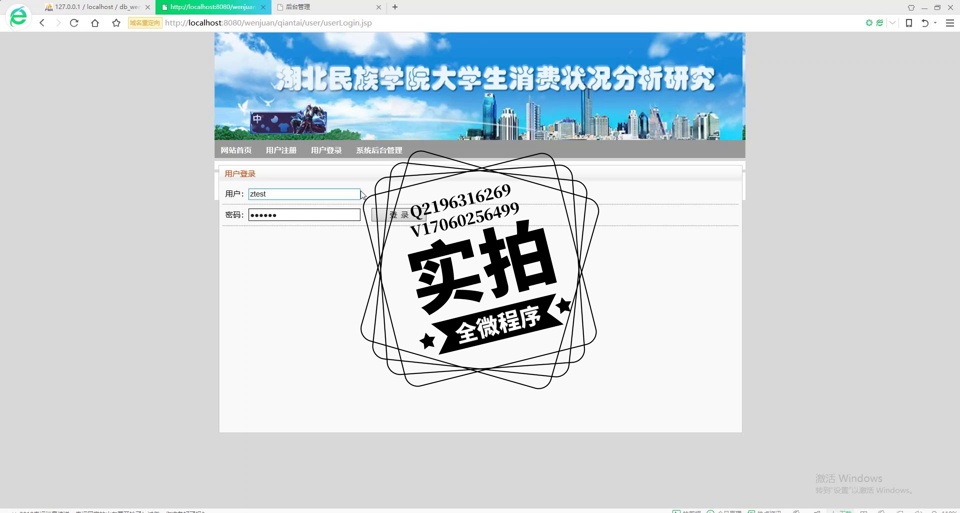Reload the current page
The height and width of the screenshot is (513, 960).
(74, 23)
